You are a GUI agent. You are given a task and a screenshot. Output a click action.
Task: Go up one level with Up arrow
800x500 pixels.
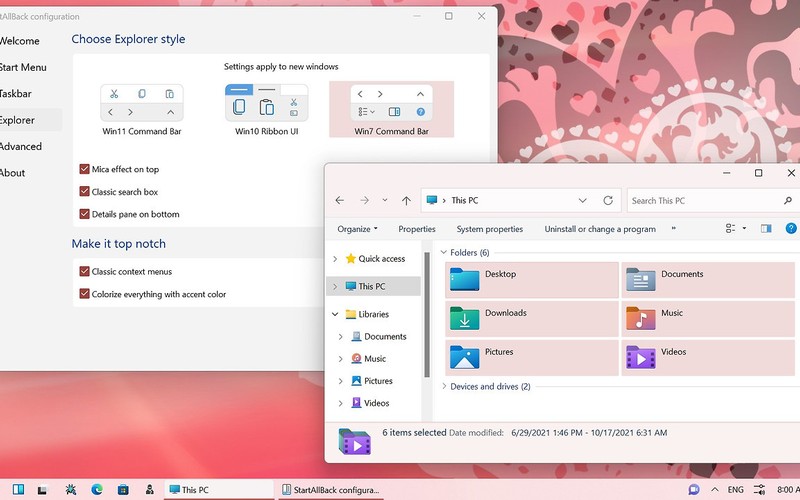click(x=406, y=201)
